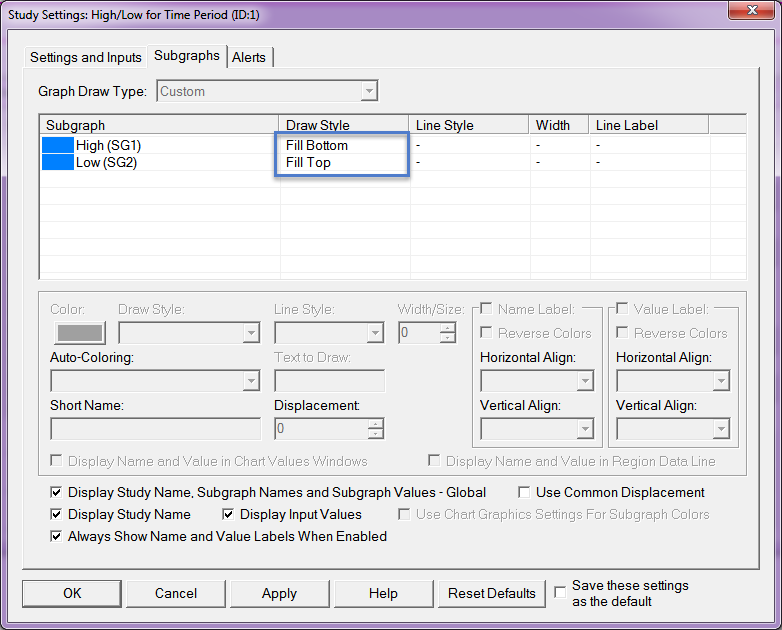Uncheck Always Show Name and Value Labels
782x630 pixels.
point(56,536)
